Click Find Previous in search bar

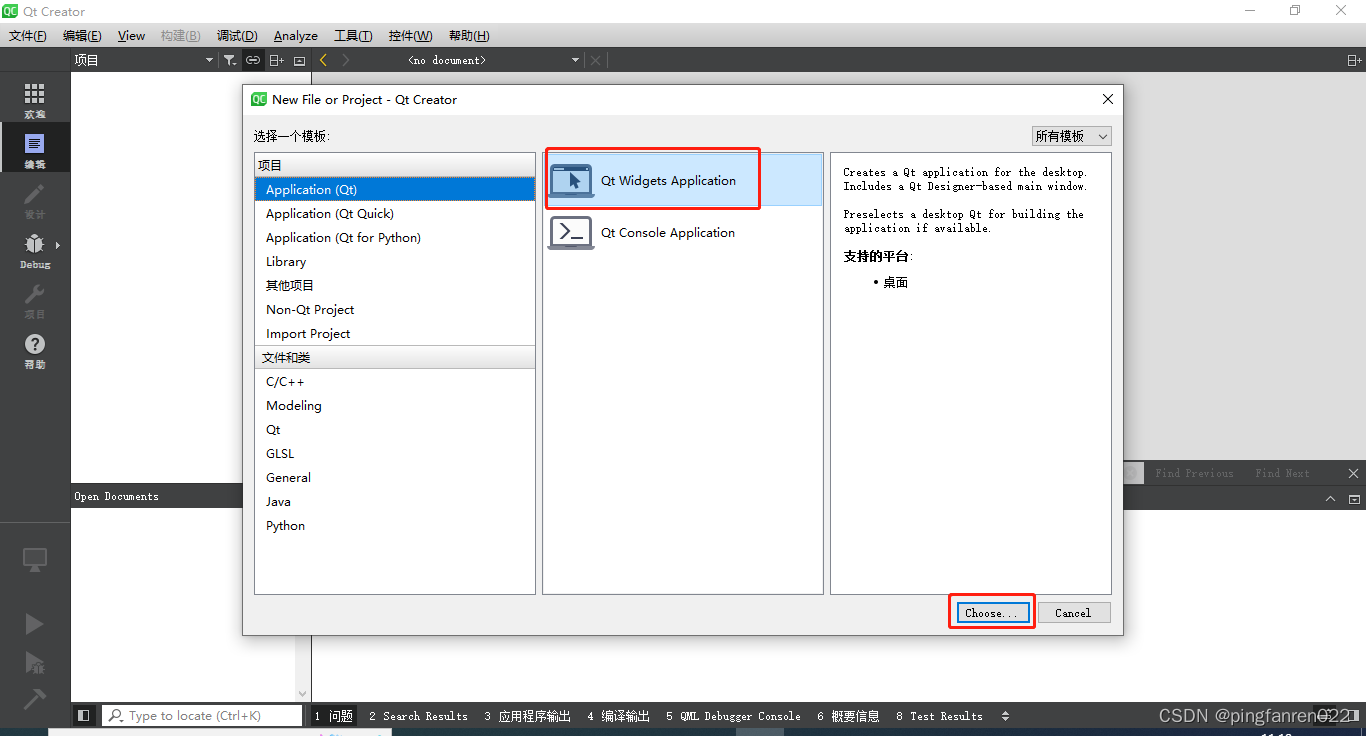[1194, 473]
